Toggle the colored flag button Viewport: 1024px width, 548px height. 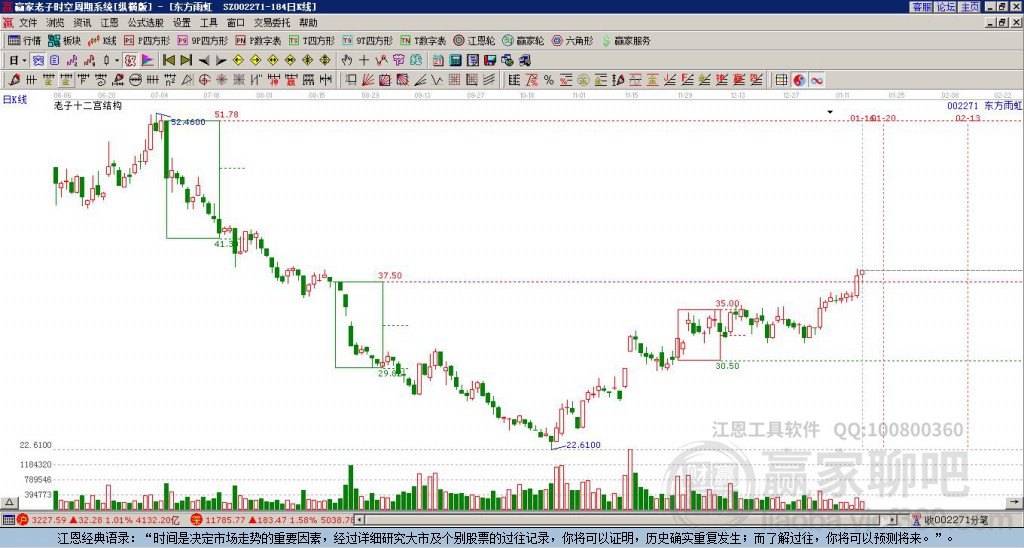[x=148, y=60]
